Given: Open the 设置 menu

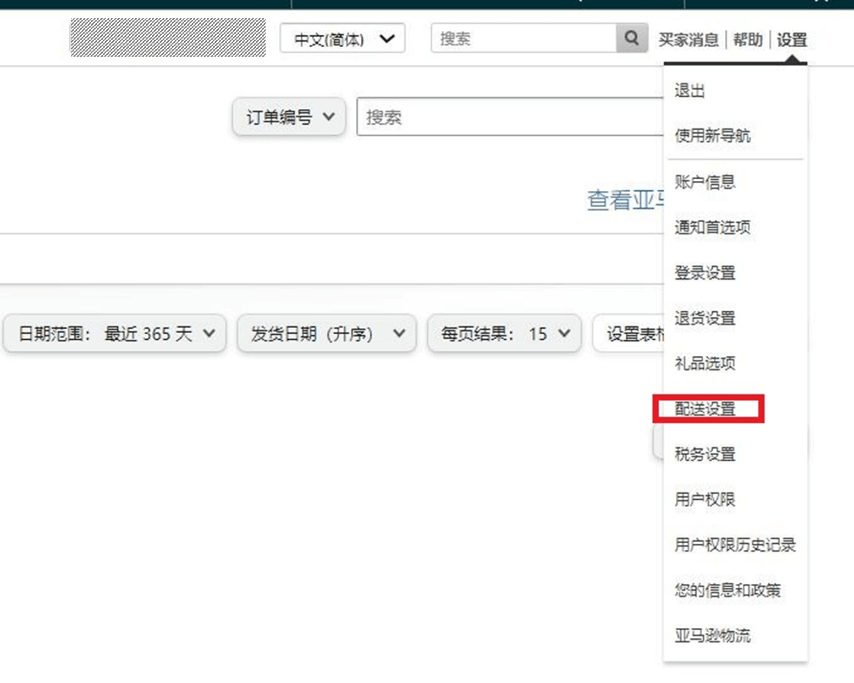Looking at the screenshot, I should tap(792, 40).
